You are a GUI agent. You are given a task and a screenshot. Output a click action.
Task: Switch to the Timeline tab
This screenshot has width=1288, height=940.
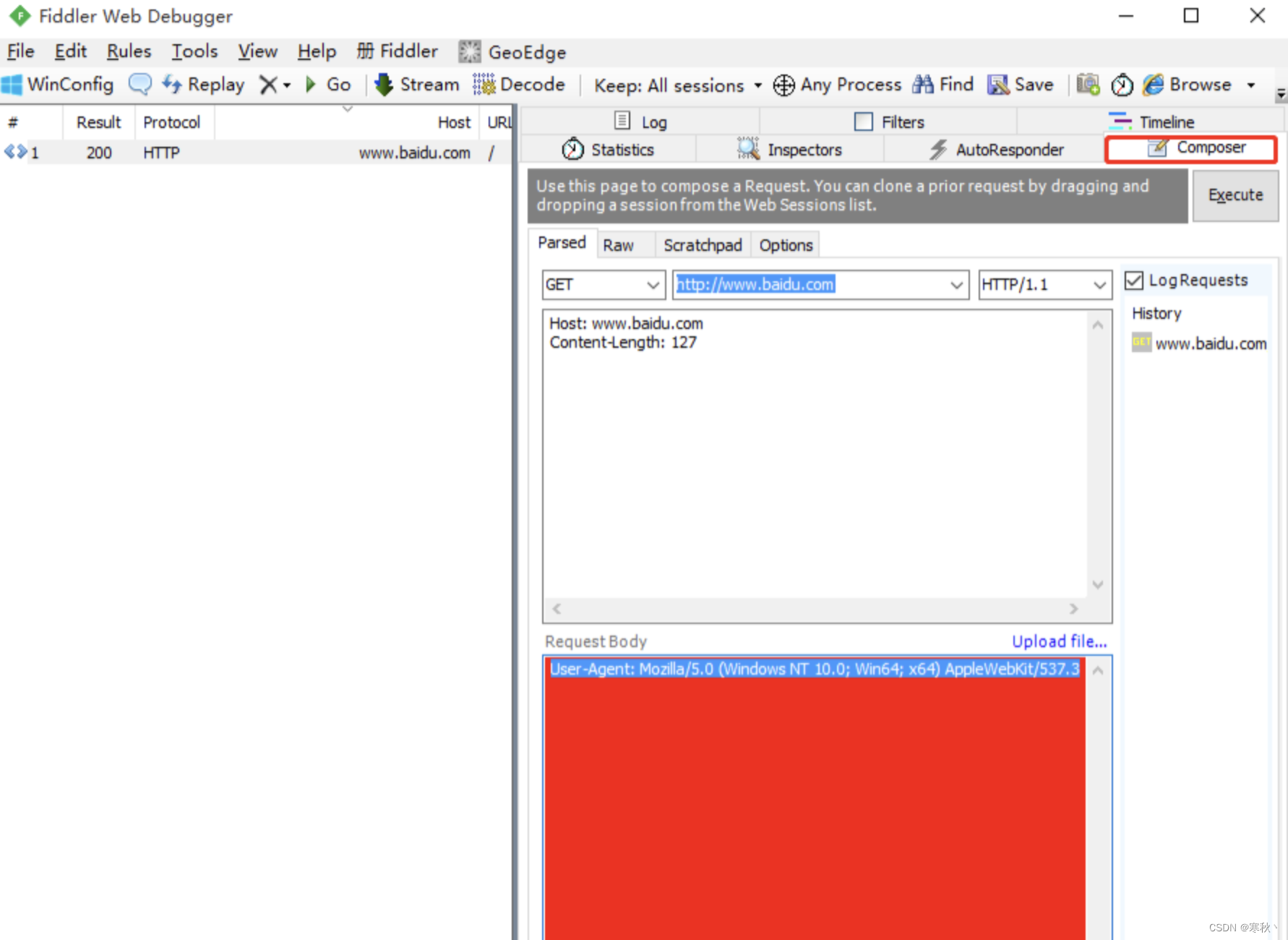pos(1151,121)
